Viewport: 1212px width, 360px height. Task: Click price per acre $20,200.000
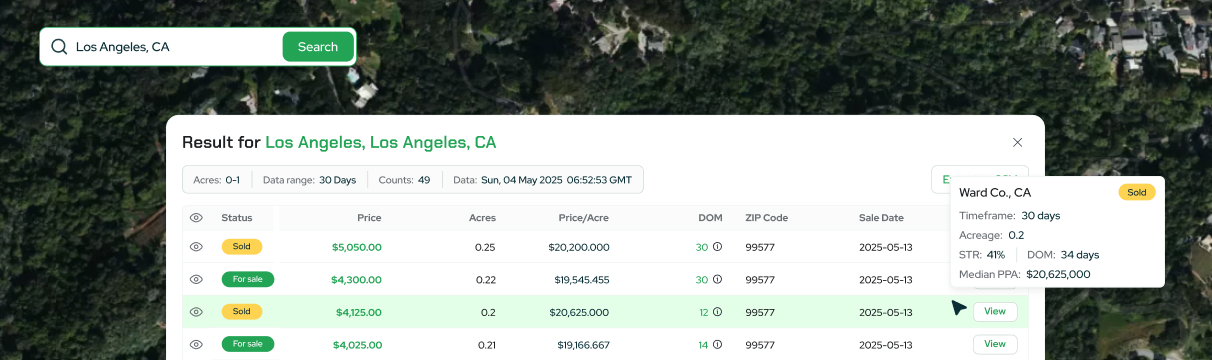click(579, 247)
